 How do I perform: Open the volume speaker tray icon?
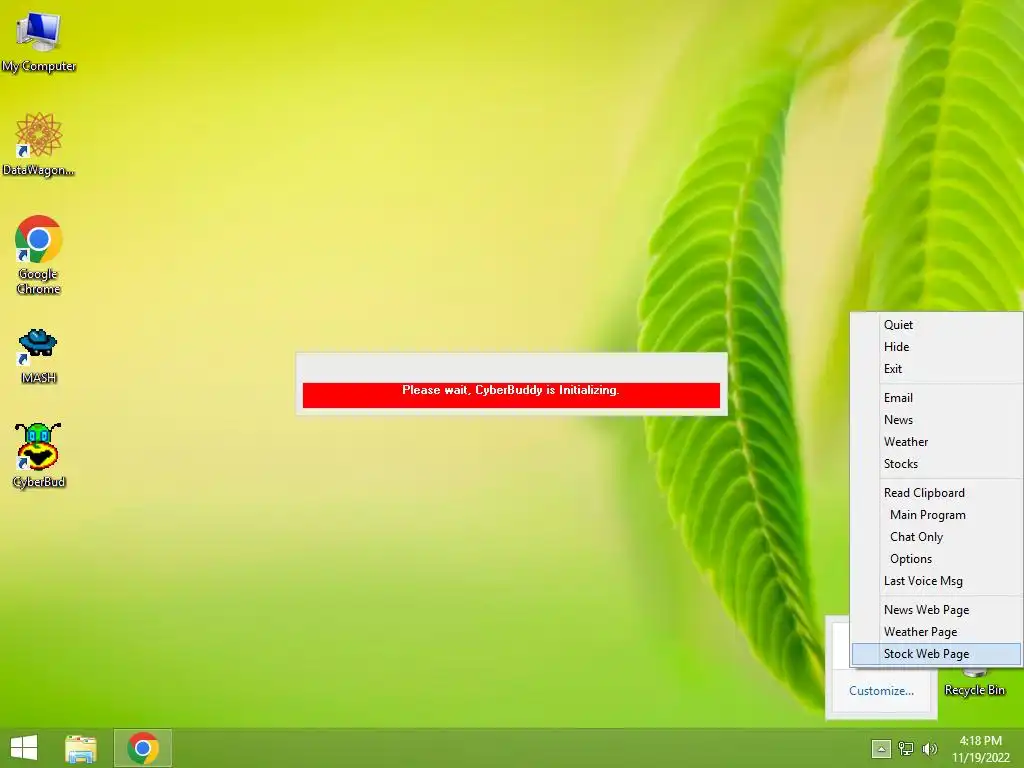(929, 749)
